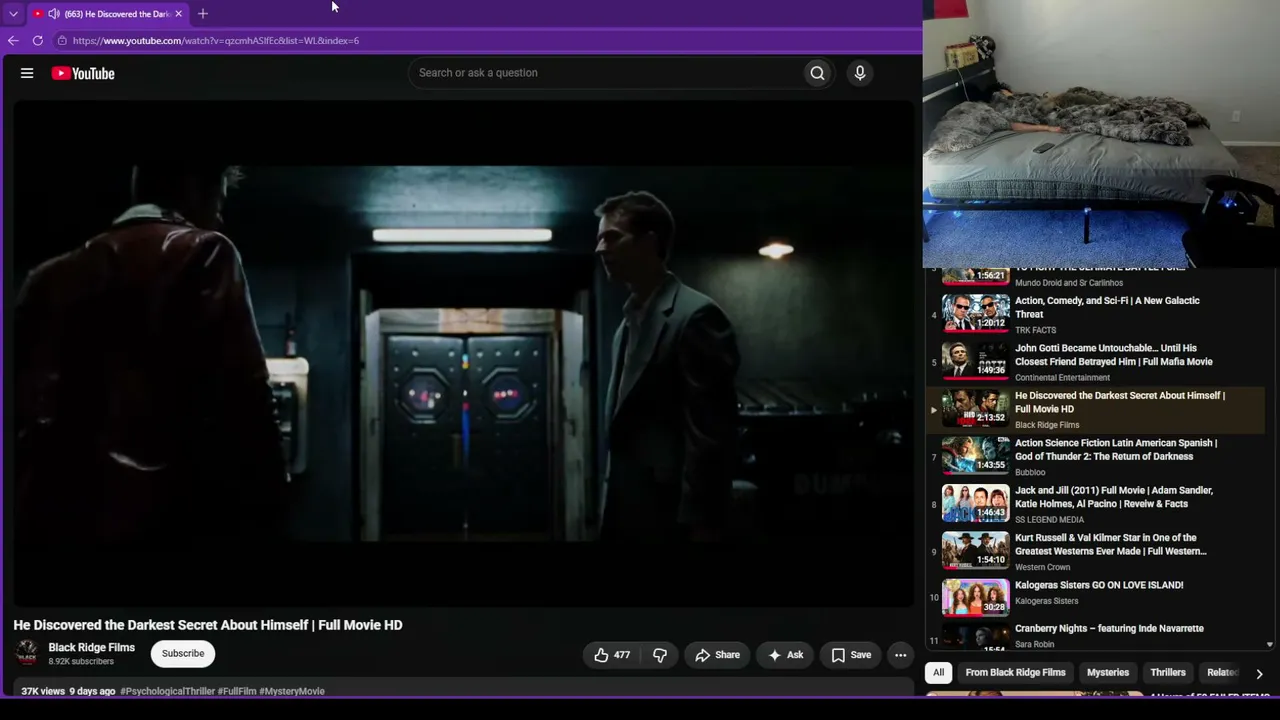Screen dimensions: 1280x720
Task: Open the Black Ridge Films channel avatar
Action: 27,653
